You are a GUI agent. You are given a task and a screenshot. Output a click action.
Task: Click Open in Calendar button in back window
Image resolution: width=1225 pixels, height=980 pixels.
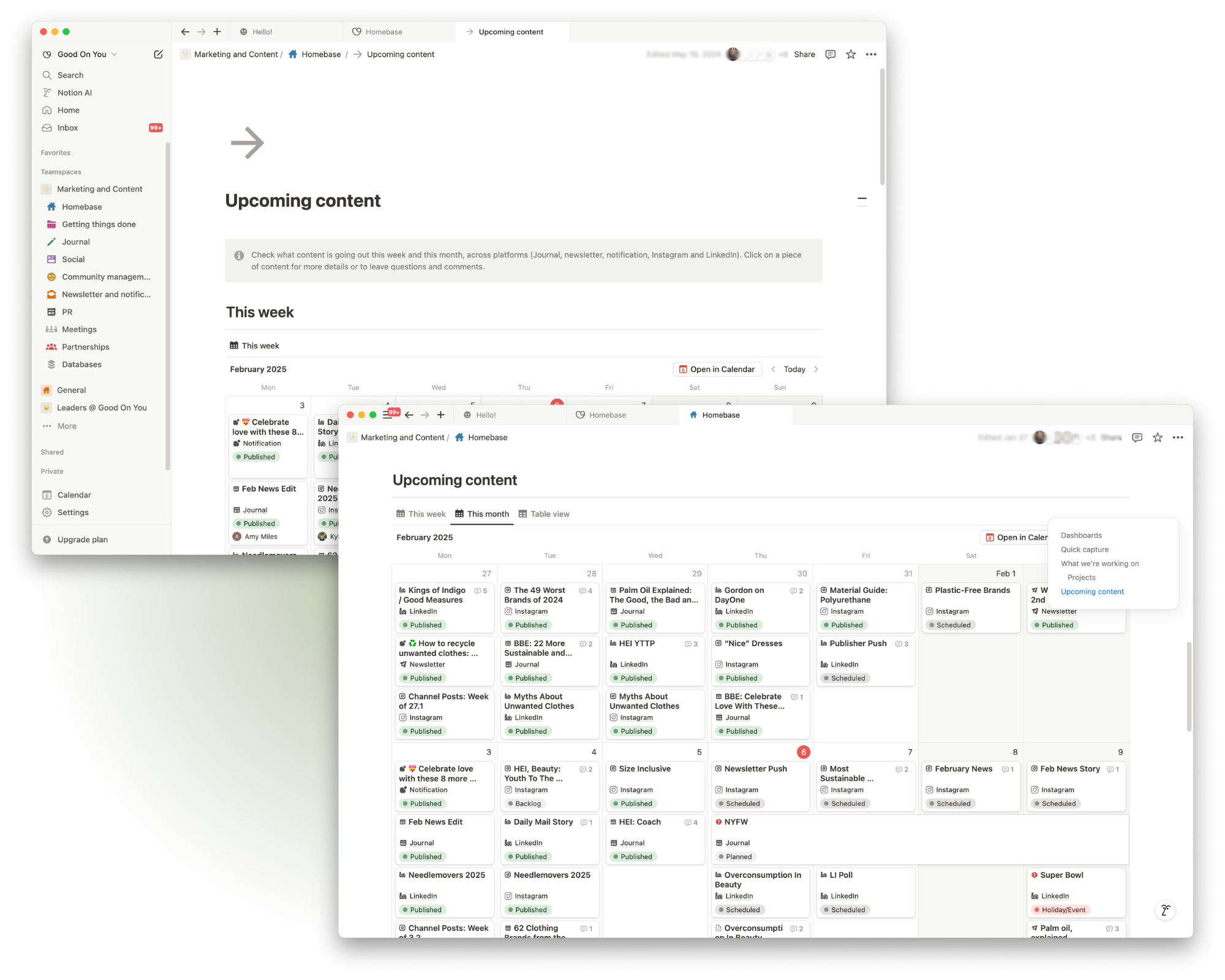717,369
